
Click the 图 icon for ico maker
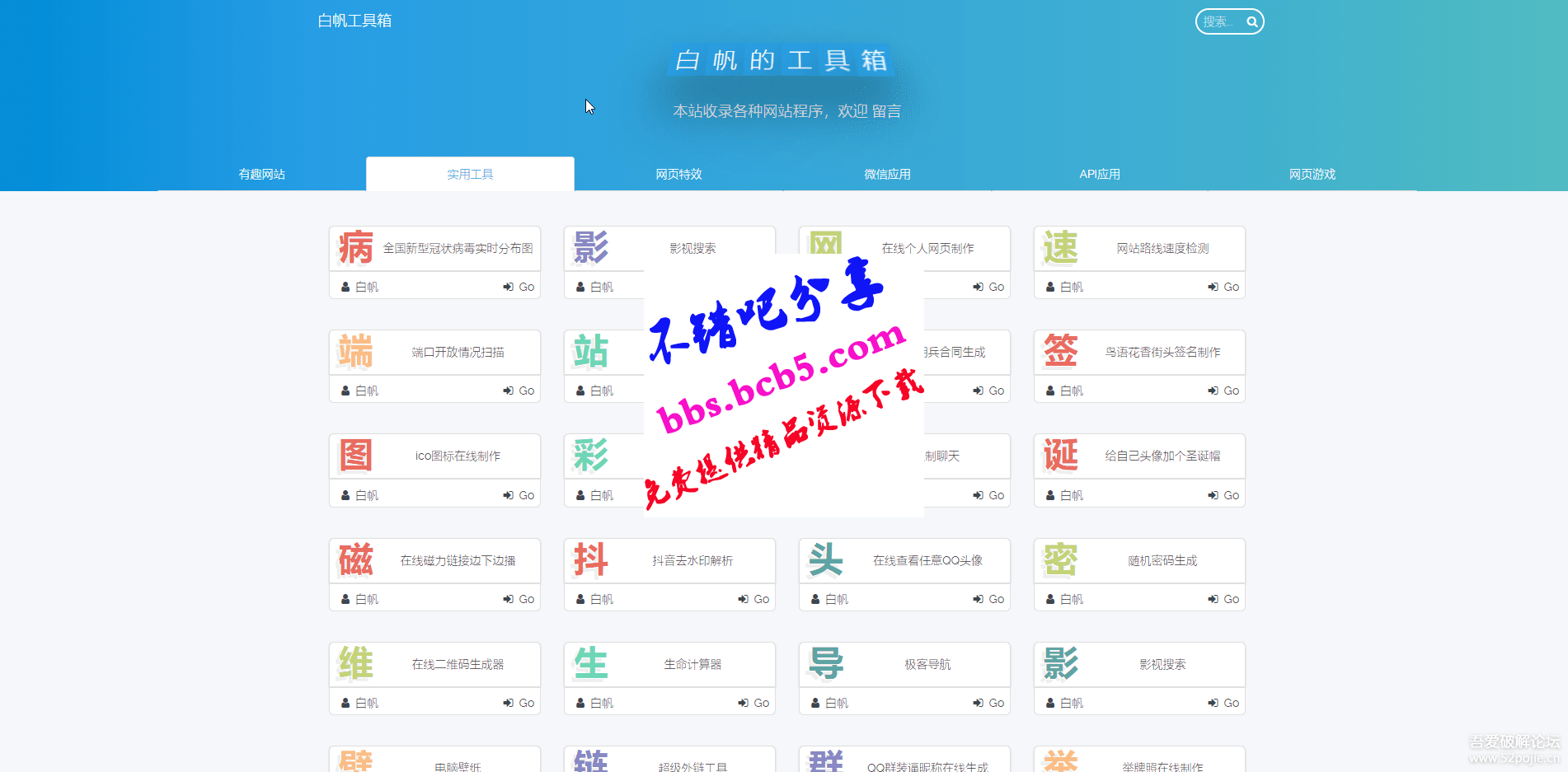(x=355, y=456)
